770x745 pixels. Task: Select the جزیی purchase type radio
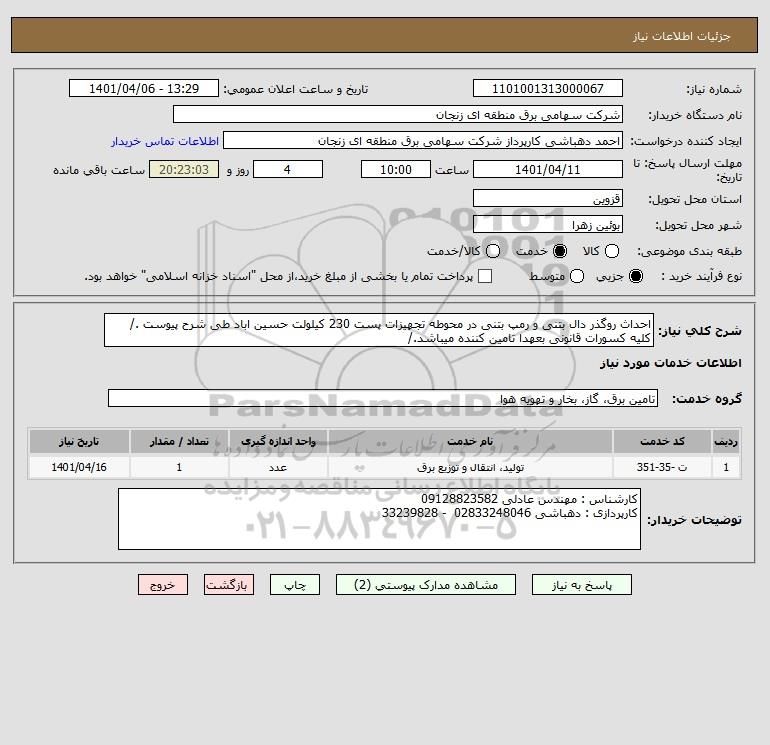pos(635,276)
